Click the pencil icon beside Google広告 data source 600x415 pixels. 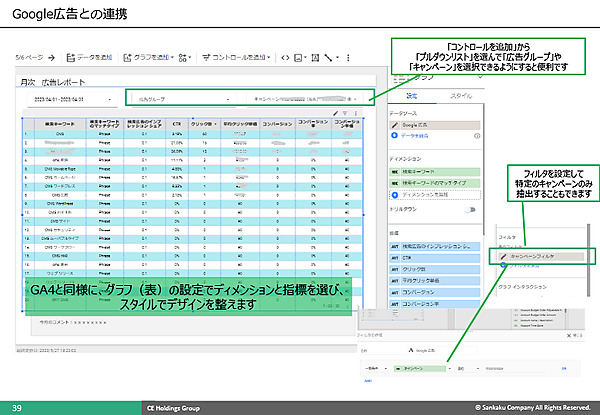394,125
